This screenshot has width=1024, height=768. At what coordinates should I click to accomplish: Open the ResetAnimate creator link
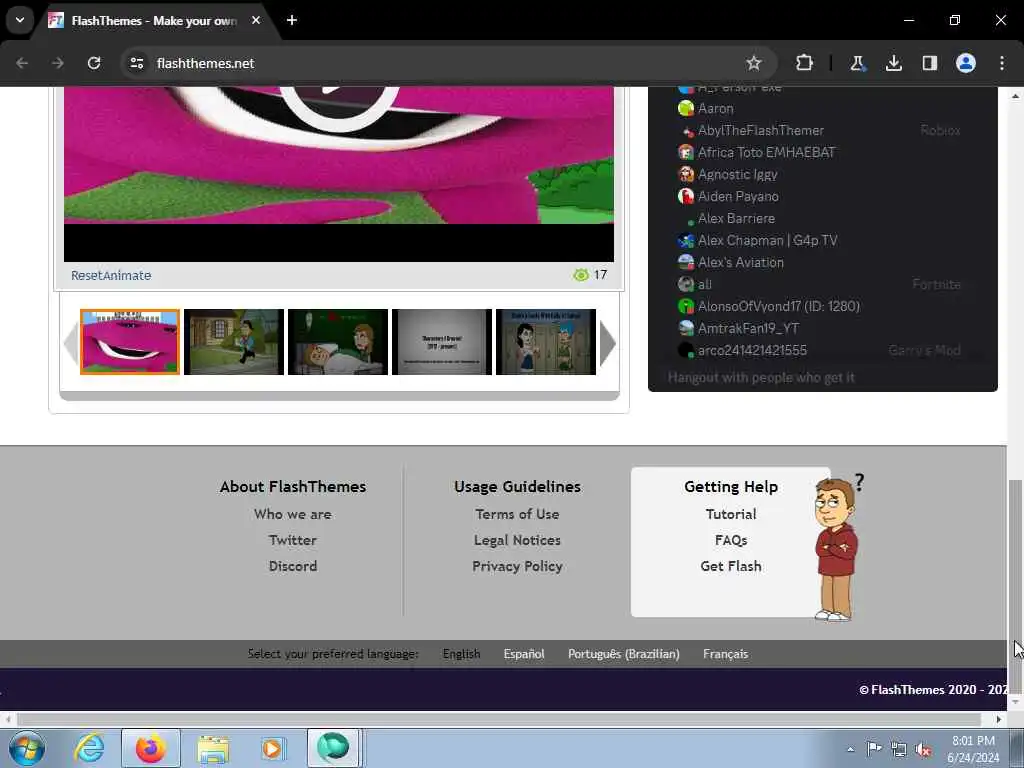(111, 276)
